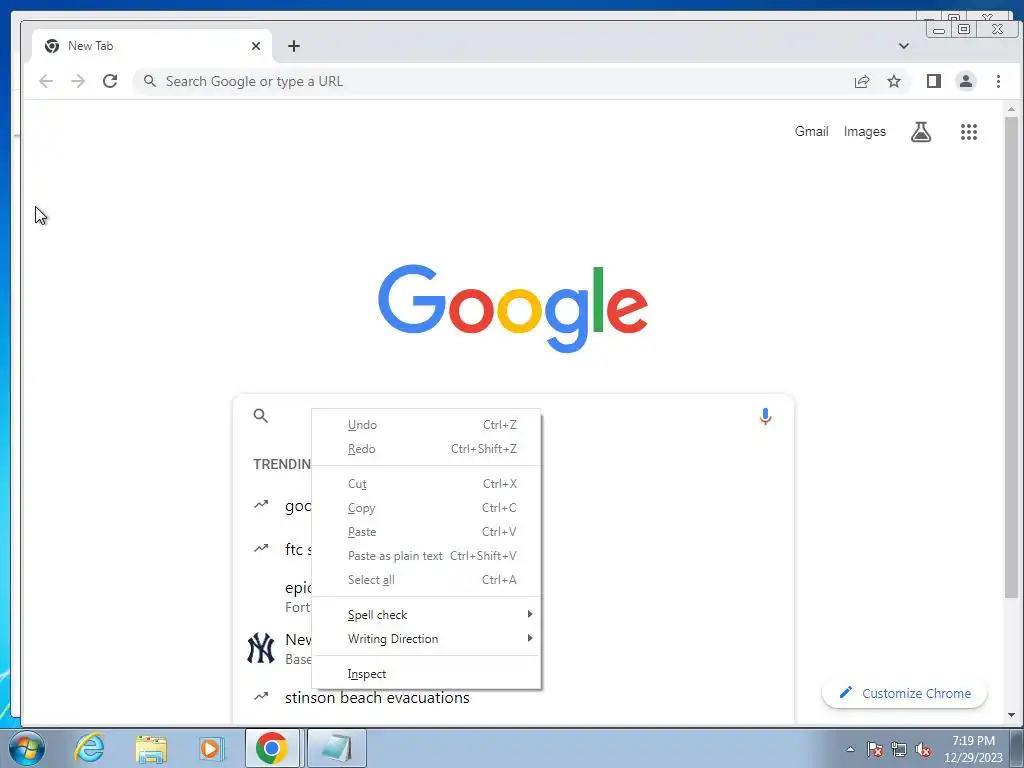Open Gmail link
The width and height of the screenshot is (1024, 768).
point(811,131)
